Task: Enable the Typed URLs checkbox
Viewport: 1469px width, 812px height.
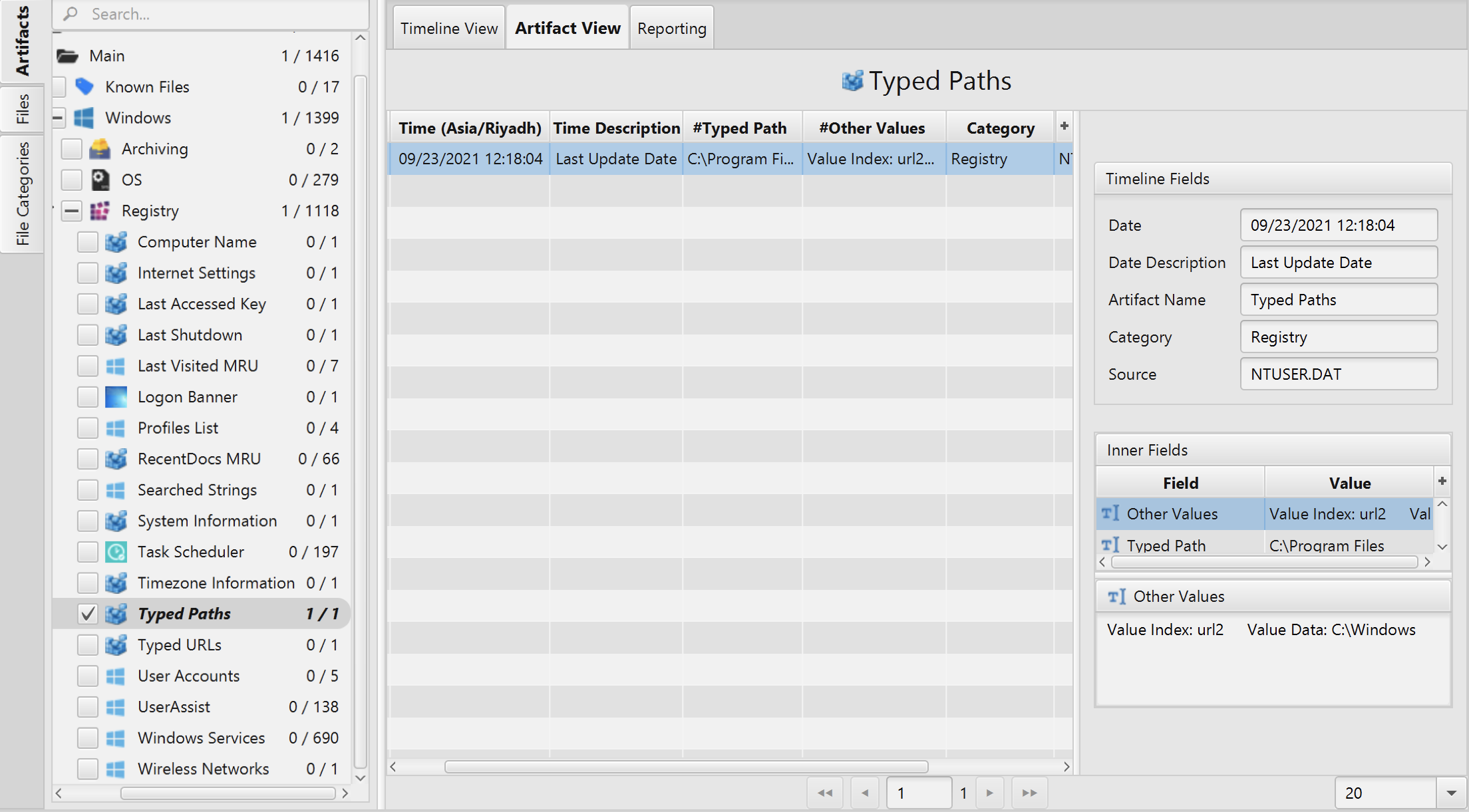Action: 87,645
